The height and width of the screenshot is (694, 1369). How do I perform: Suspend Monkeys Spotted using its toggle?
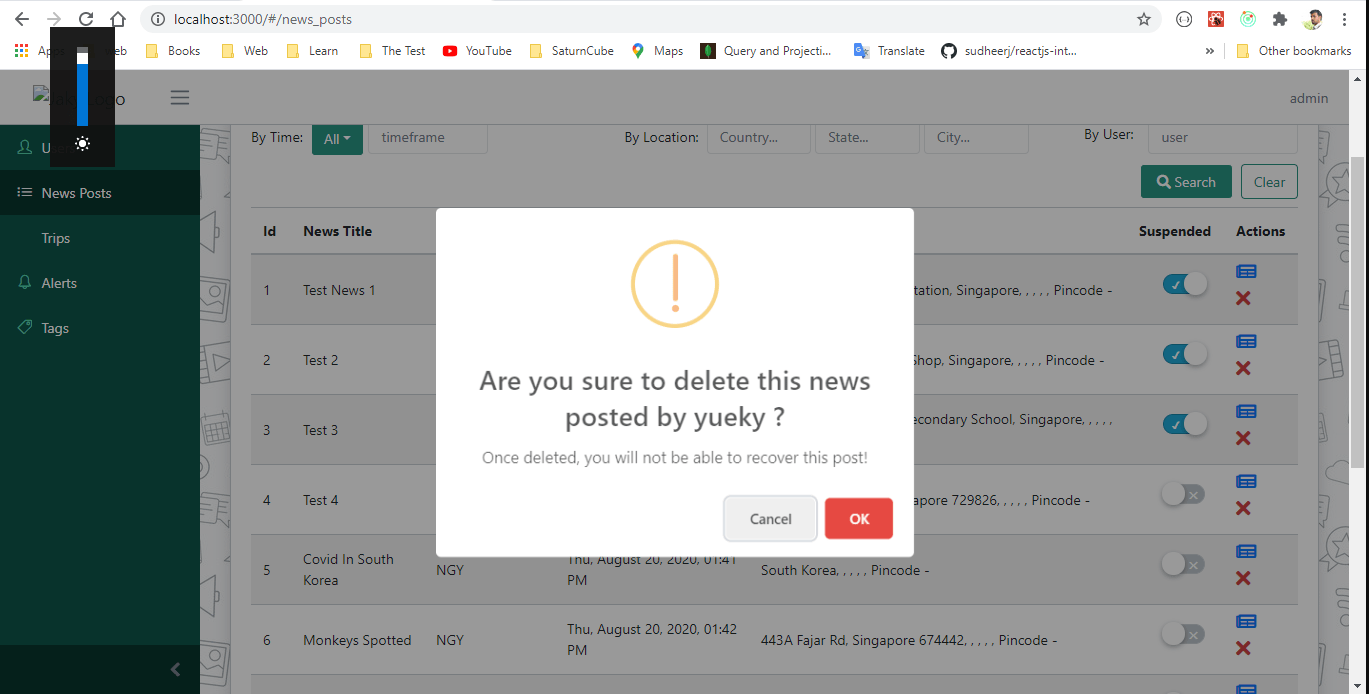1182,634
